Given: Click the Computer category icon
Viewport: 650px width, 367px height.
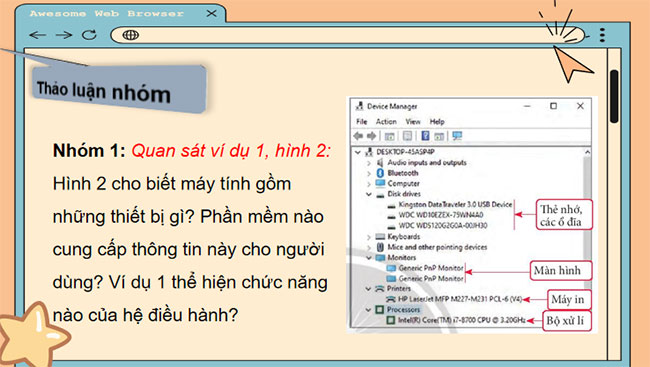Looking at the screenshot, I should point(380,183).
